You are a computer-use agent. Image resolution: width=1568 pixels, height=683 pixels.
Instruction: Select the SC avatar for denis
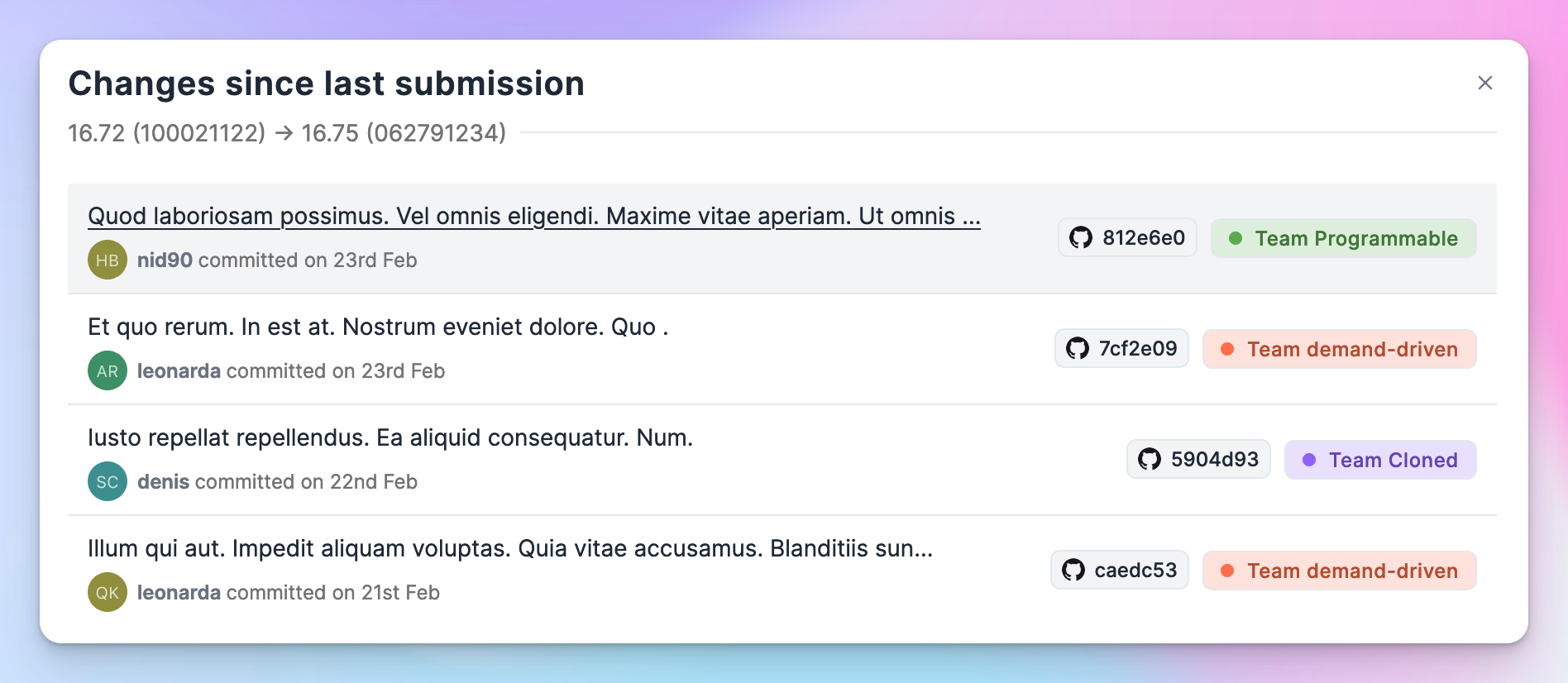[x=108, y=481]
